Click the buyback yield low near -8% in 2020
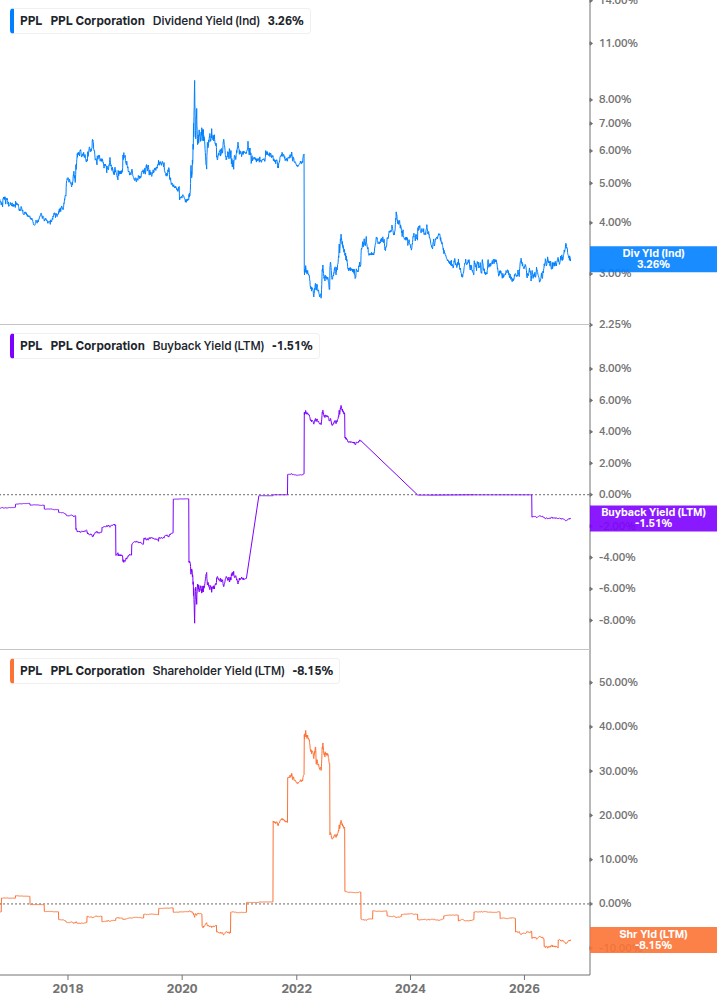 tap(195, 622)
